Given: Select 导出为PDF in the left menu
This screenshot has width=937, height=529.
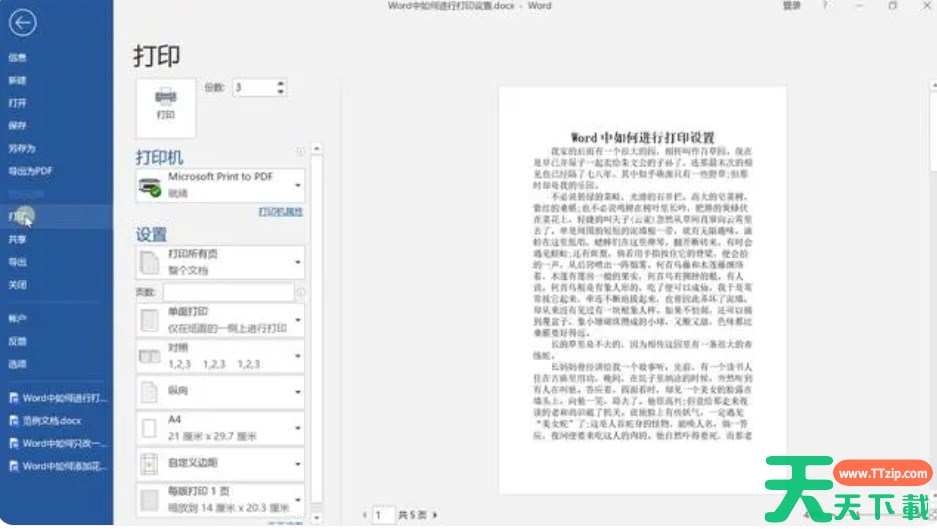Looking at the screenshot, I should pyautogui.click(x=30, y=171).
